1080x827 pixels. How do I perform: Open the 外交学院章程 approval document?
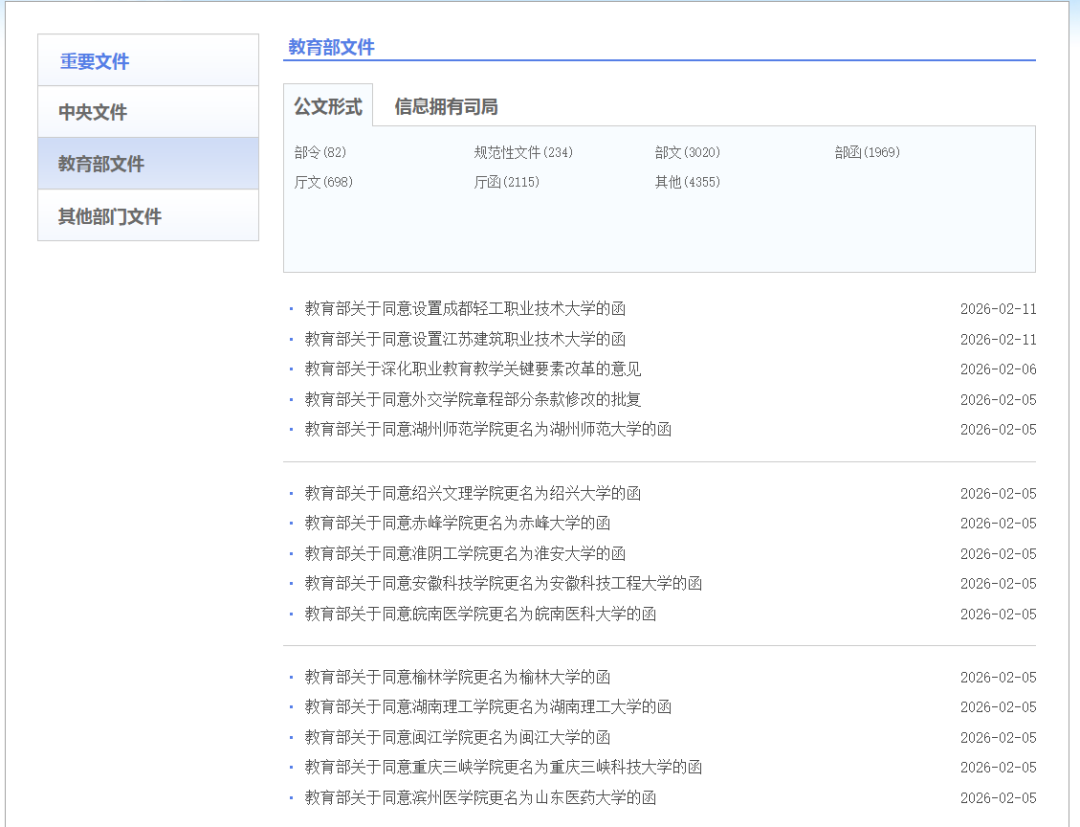(x=473, y=399)
